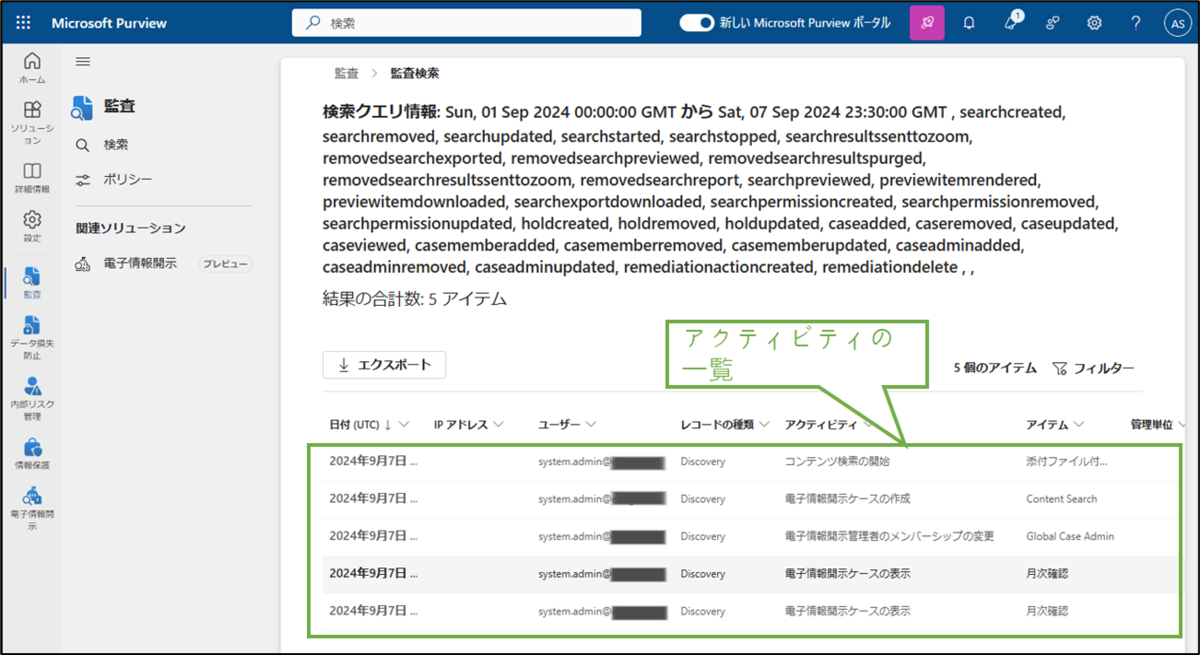Open 電子情報開示 under 関連ソリューション

[140, 264]
